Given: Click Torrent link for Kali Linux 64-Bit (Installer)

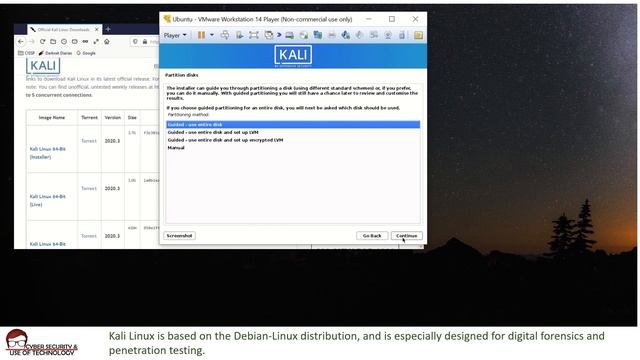Looking at the screenshot, I should click(x=89, y=141).
